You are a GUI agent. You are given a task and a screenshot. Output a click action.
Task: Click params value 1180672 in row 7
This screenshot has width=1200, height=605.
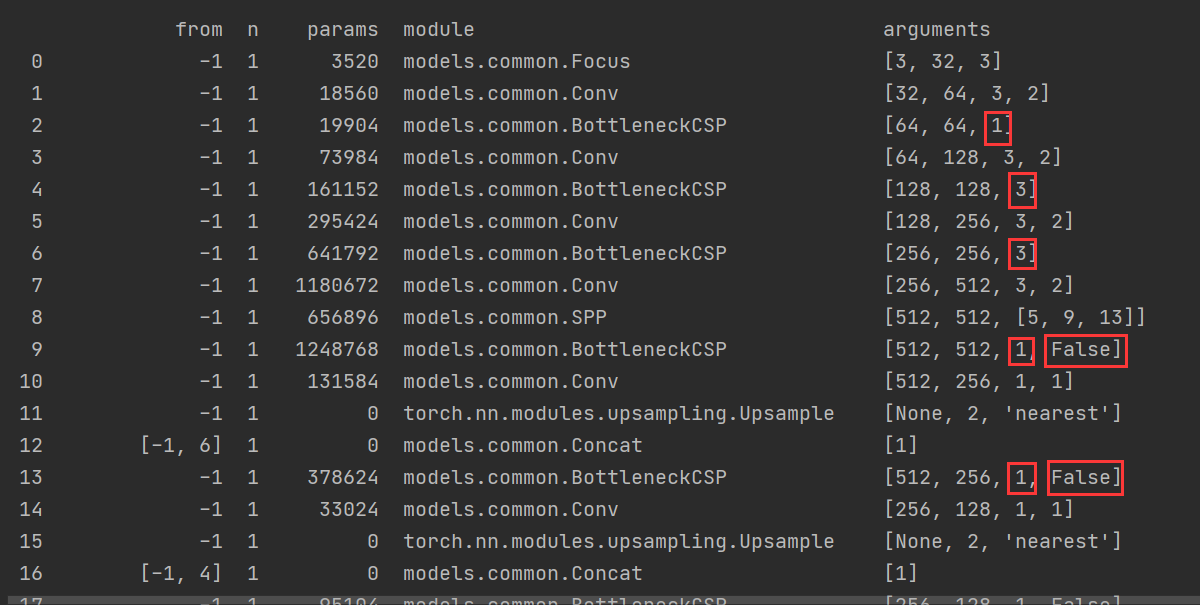[337, 286]
